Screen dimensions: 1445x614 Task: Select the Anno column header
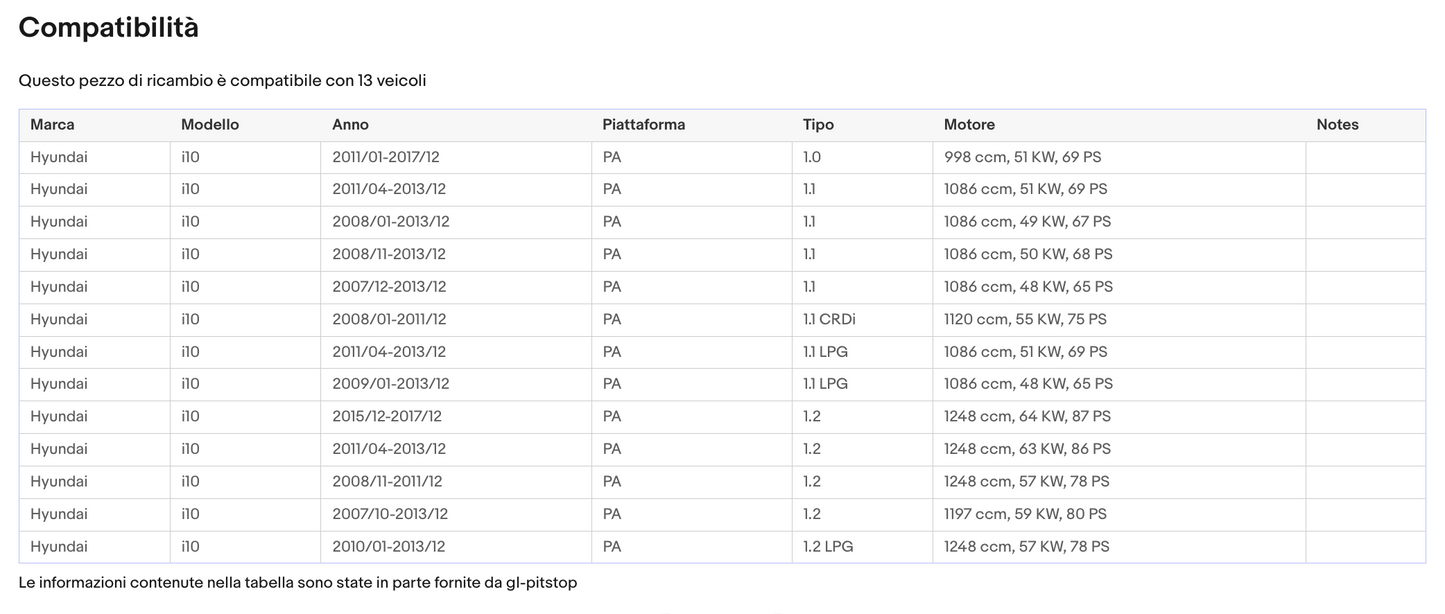pyautogui.click(x=350, y=125)
